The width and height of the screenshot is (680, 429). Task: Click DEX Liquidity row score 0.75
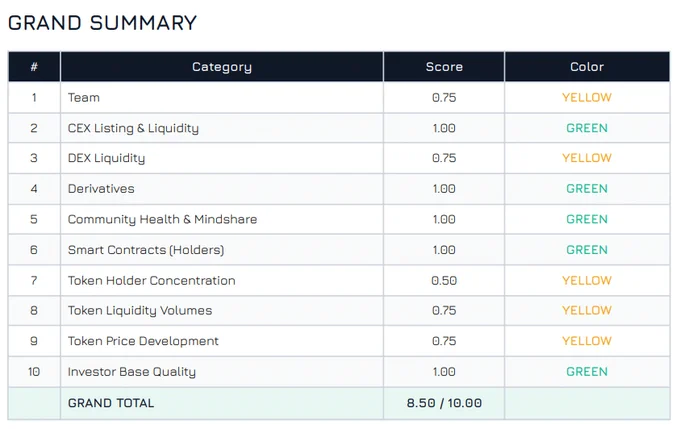(444, 158)
